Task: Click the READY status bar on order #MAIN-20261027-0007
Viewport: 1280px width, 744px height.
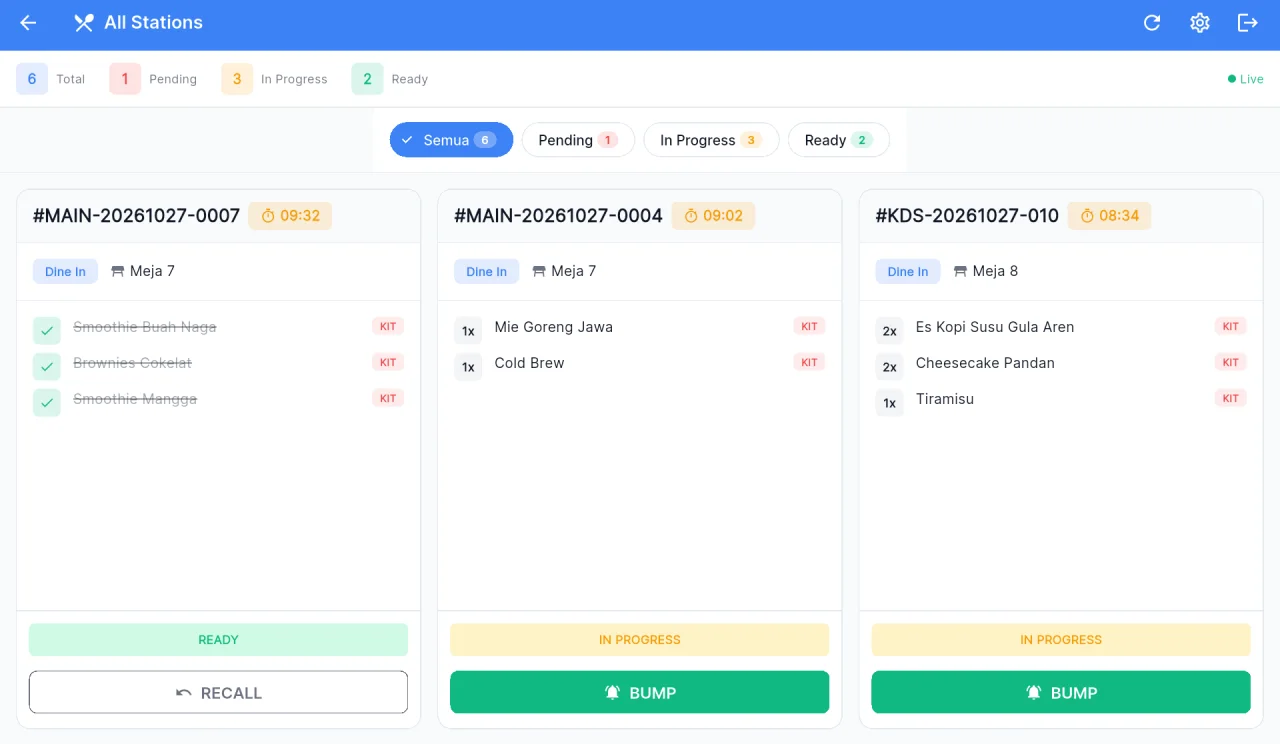Action: coord(218,640)
